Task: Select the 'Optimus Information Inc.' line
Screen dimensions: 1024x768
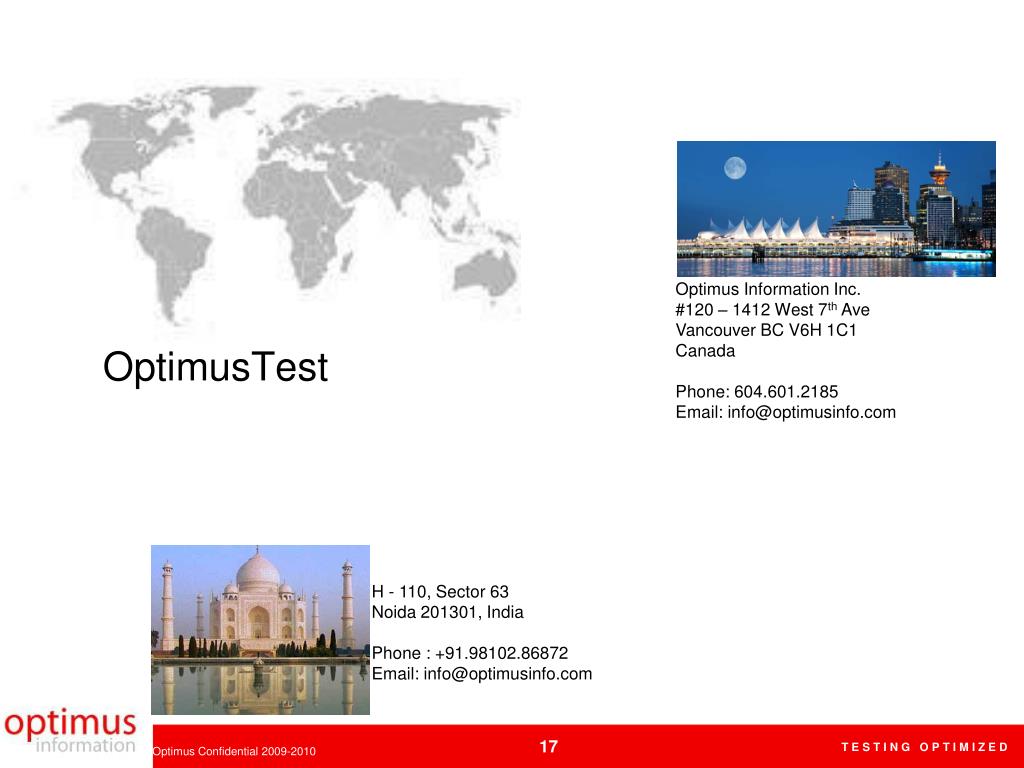Action: (x=767, y=289)
